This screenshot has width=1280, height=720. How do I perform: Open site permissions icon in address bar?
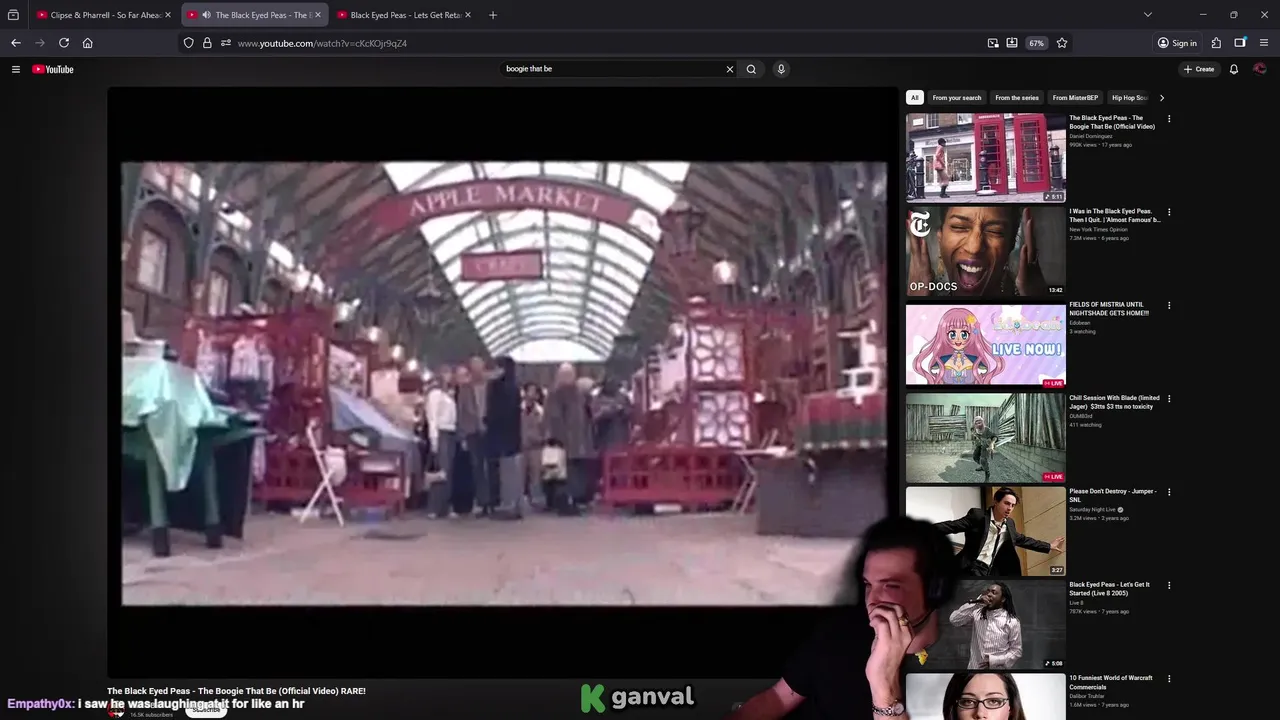pyautogui.click(x=226, y=43)
